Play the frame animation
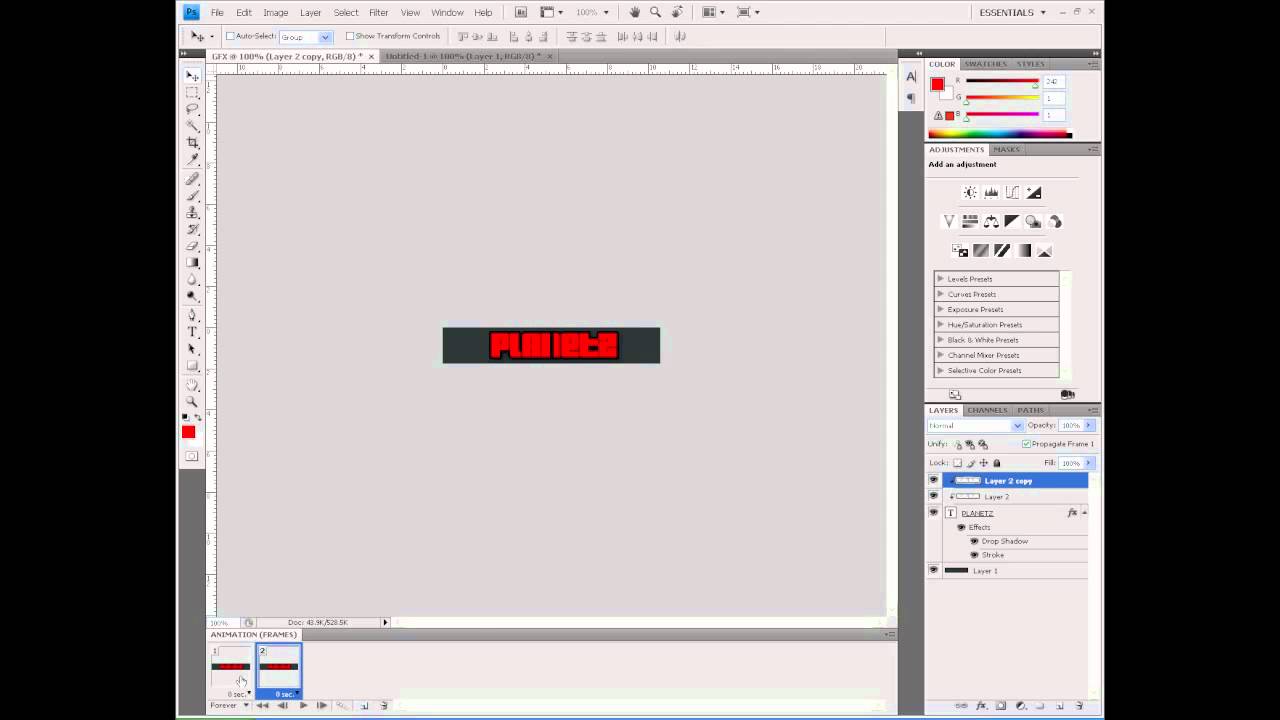Screen dimensions: 1280x720 click(303, 706)
